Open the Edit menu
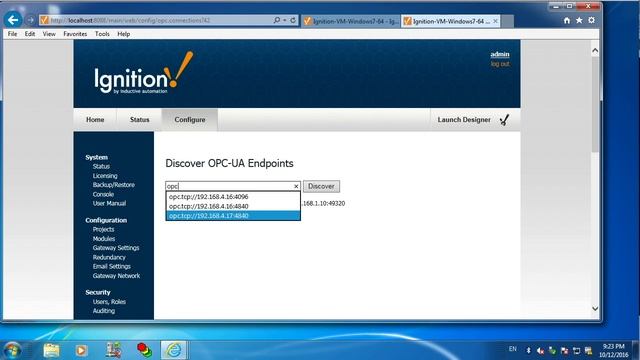The width and height of the screenshot is (640, 360). (x=30, y=34)
